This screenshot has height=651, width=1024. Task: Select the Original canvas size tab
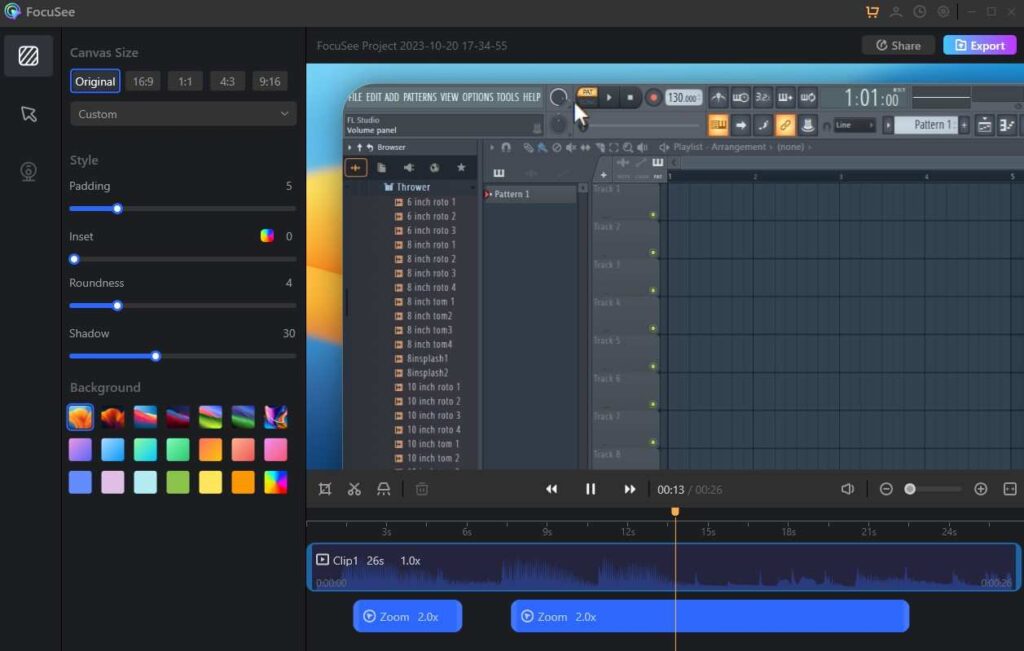tap(95, 81)
